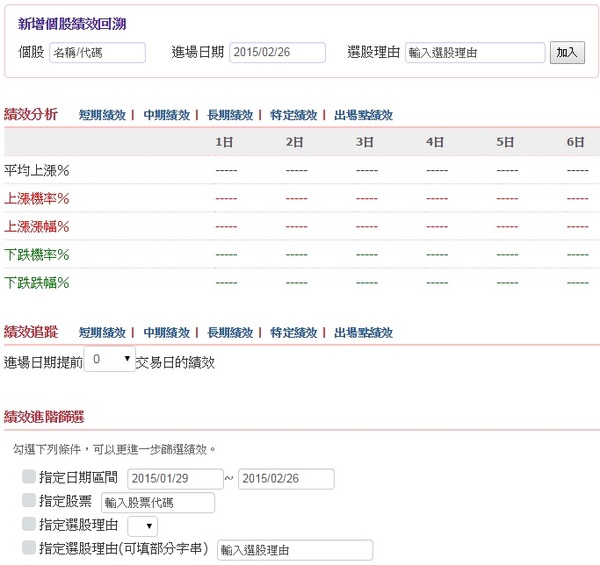Click the 加入 button
The image size is (600, 565).
[x=567, y=53]
